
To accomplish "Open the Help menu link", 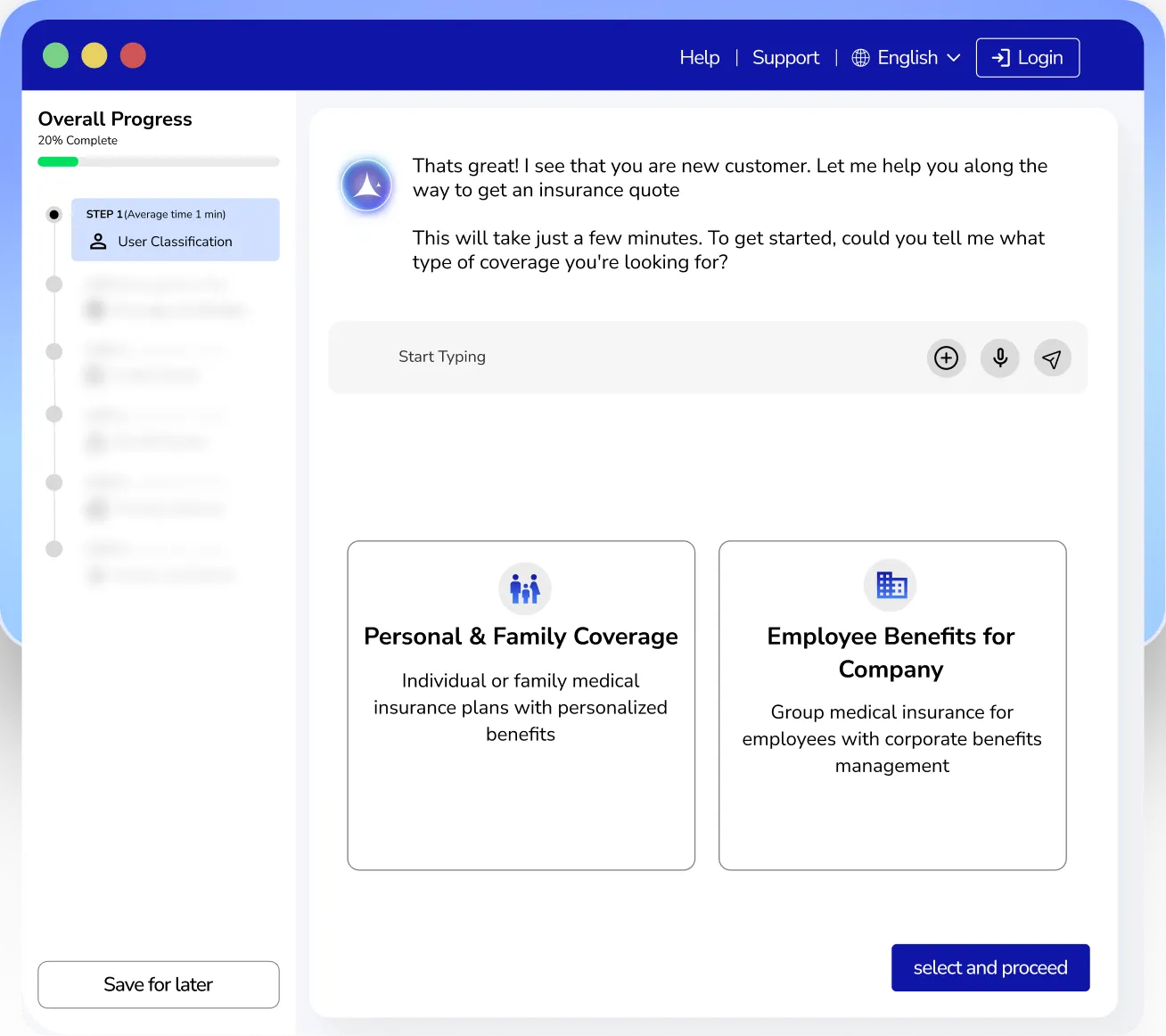I will pyautogui.click(x=700, y=58).
